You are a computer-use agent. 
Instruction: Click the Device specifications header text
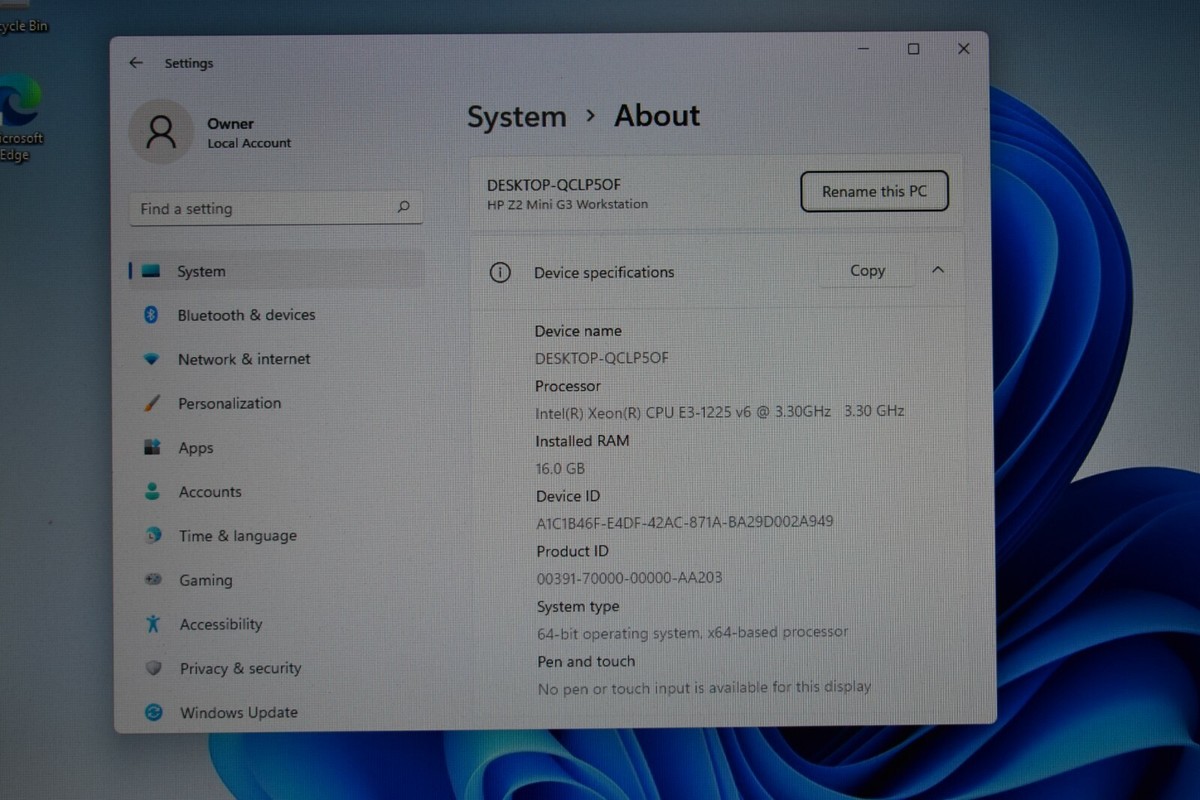(604, 272)
